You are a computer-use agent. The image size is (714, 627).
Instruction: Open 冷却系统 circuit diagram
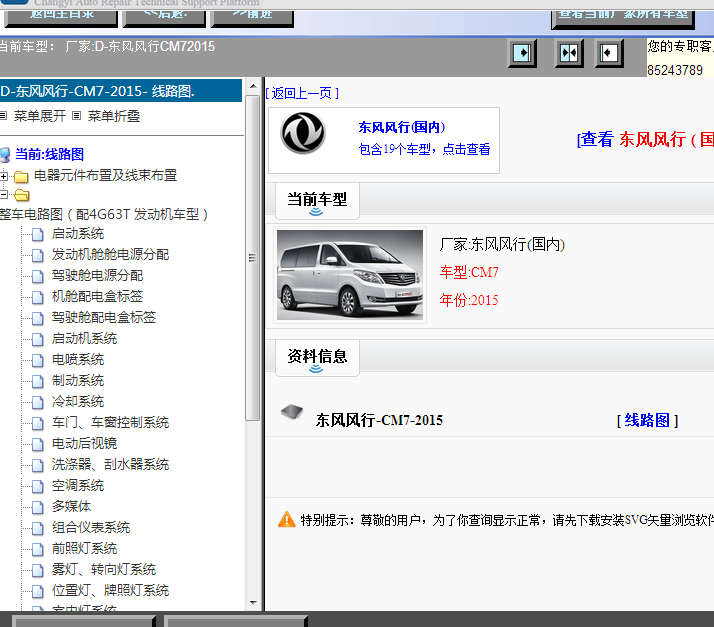click(x=78, y=402)
